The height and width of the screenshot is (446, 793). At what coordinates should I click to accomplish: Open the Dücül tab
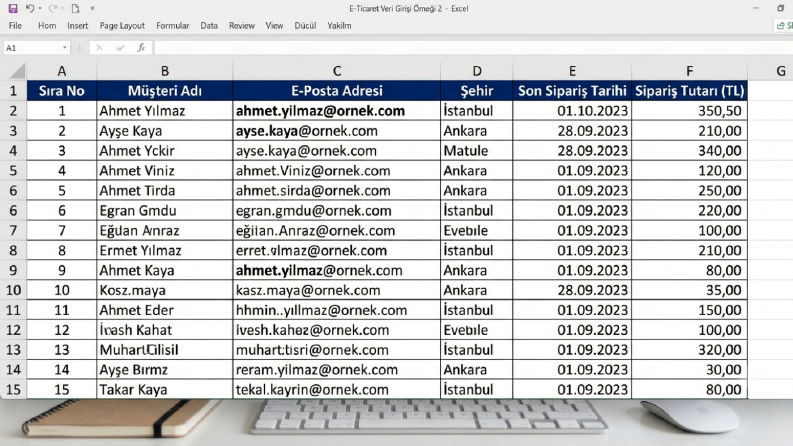[x=305, y=25]
